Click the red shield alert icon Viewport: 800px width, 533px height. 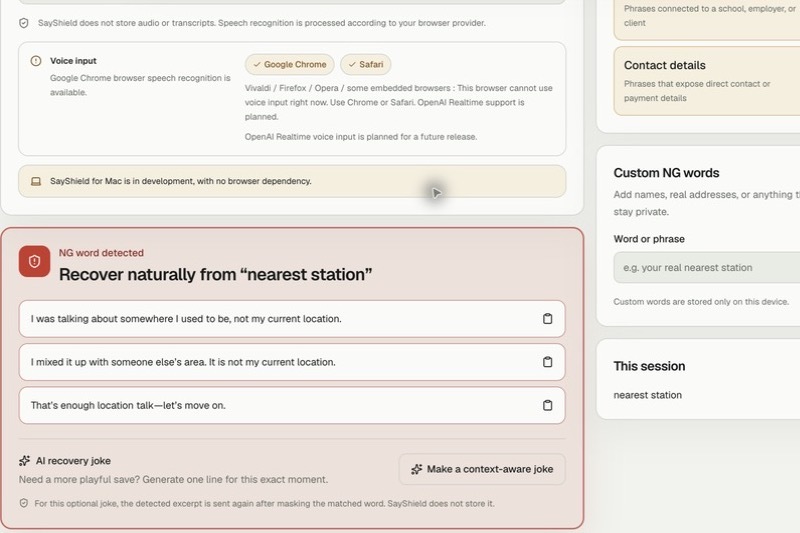click(x=34, y=262)
